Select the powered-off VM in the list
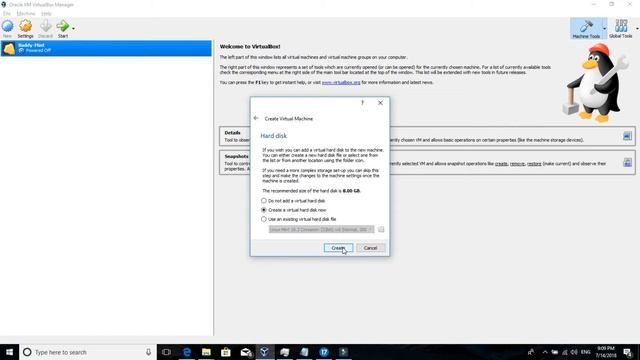 [106, 48]
